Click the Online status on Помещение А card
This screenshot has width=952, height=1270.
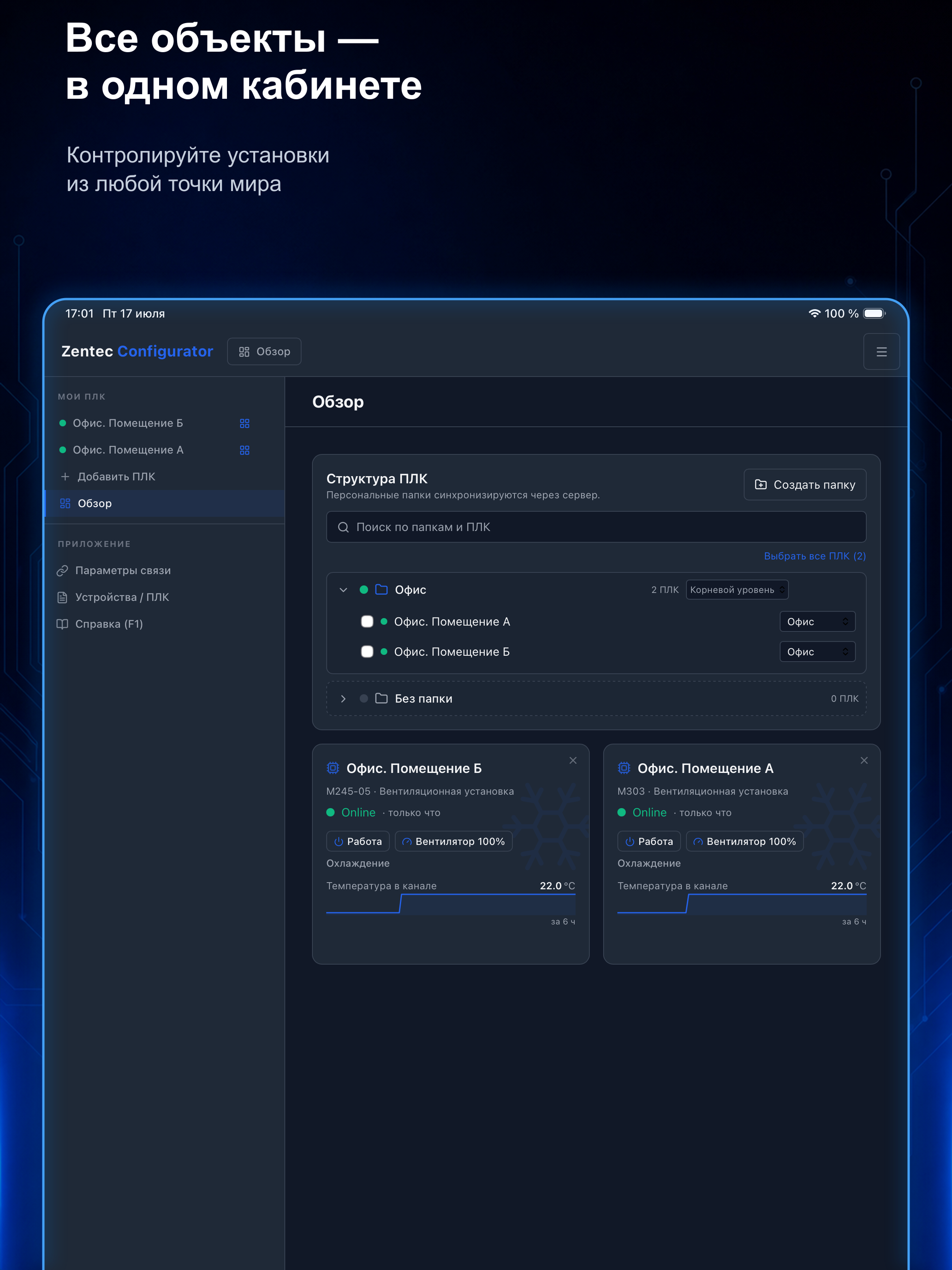pyautogui.click(x=649, y=812)
